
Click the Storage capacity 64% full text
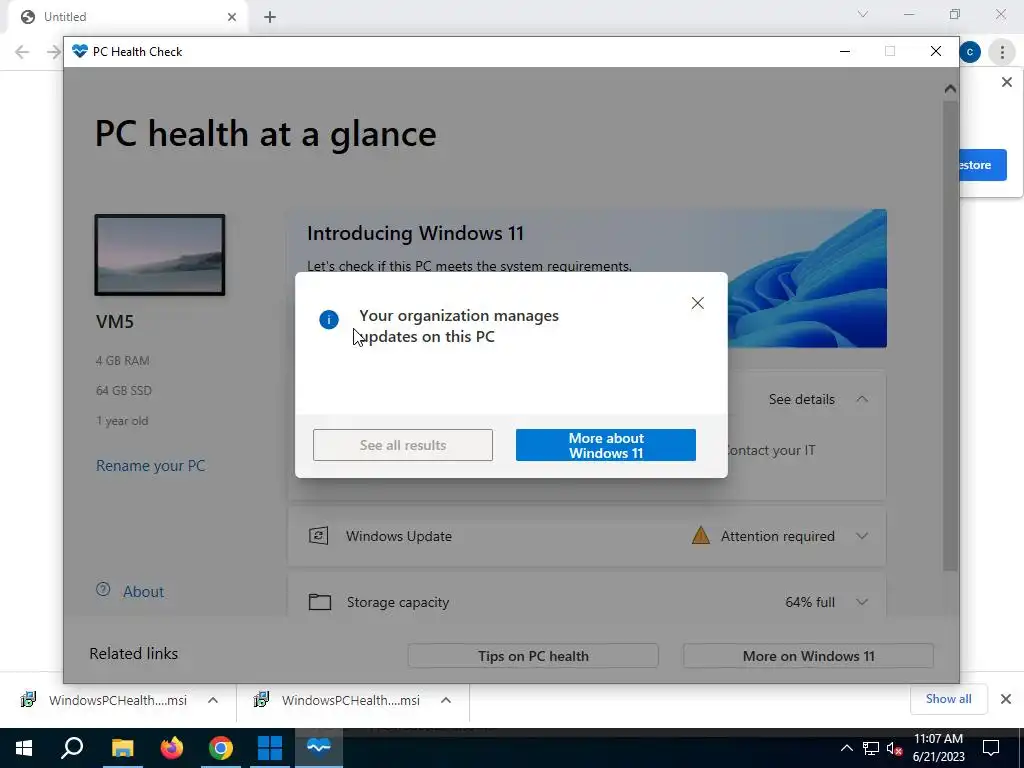tap(810, 602)
